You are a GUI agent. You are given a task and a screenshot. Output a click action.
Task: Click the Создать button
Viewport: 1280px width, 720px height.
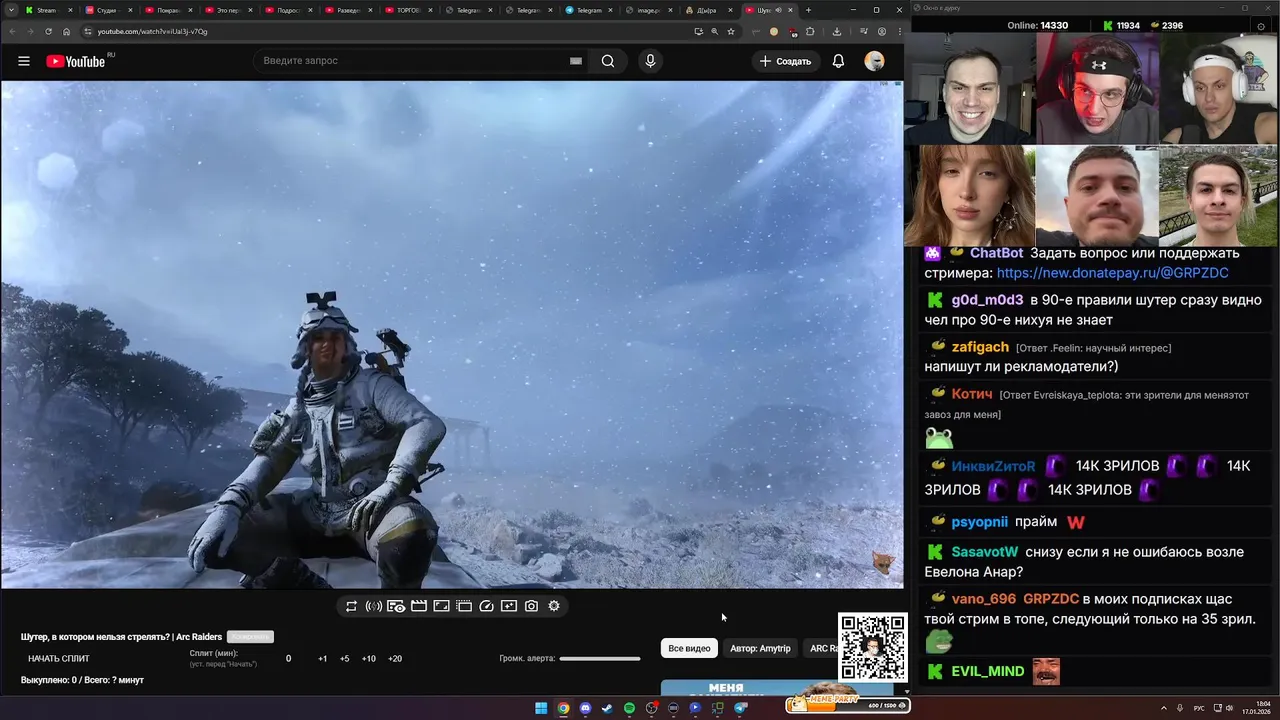point(786,61)
